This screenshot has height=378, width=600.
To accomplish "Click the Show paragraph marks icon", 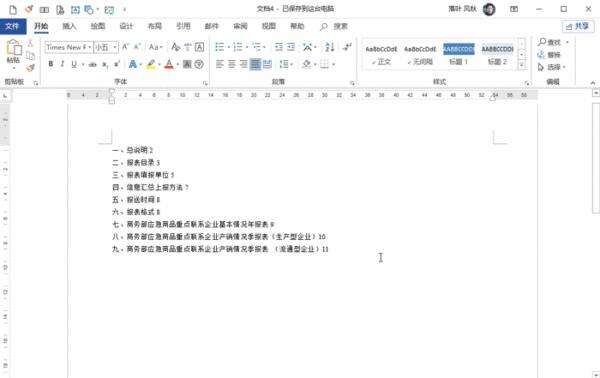I will click(x=347, y=47).
